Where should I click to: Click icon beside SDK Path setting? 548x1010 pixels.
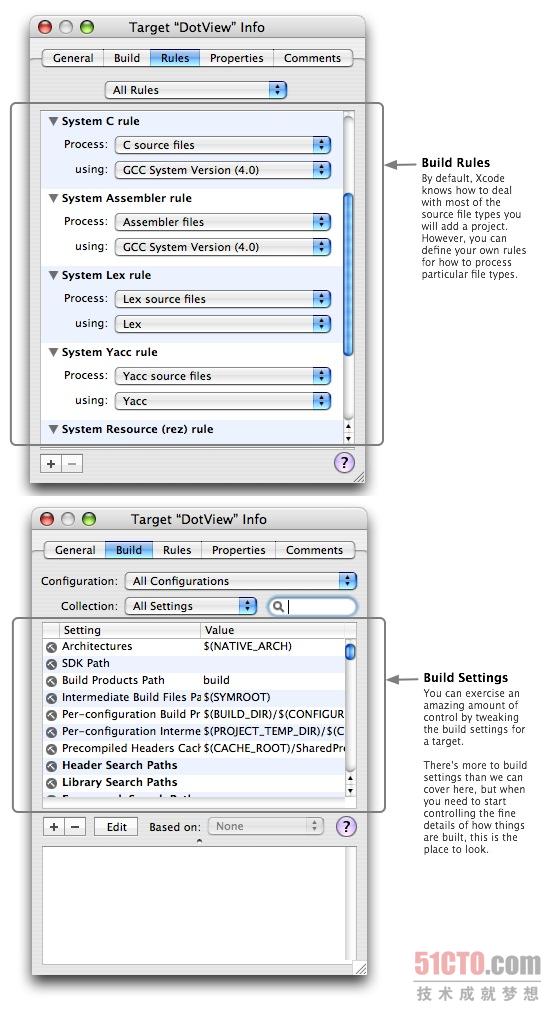[x=52, y=663]
